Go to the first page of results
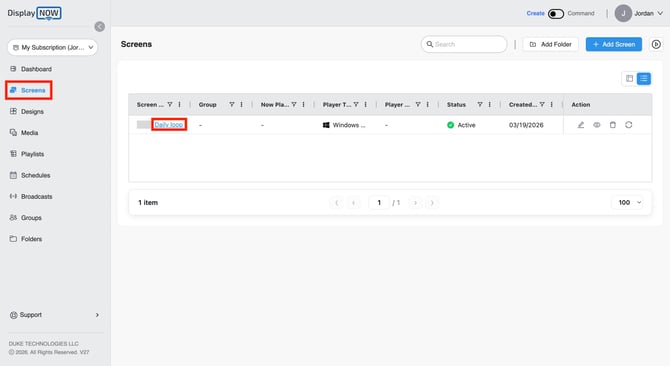Viewport: 670px width, 366px height. tap(337, 203)
